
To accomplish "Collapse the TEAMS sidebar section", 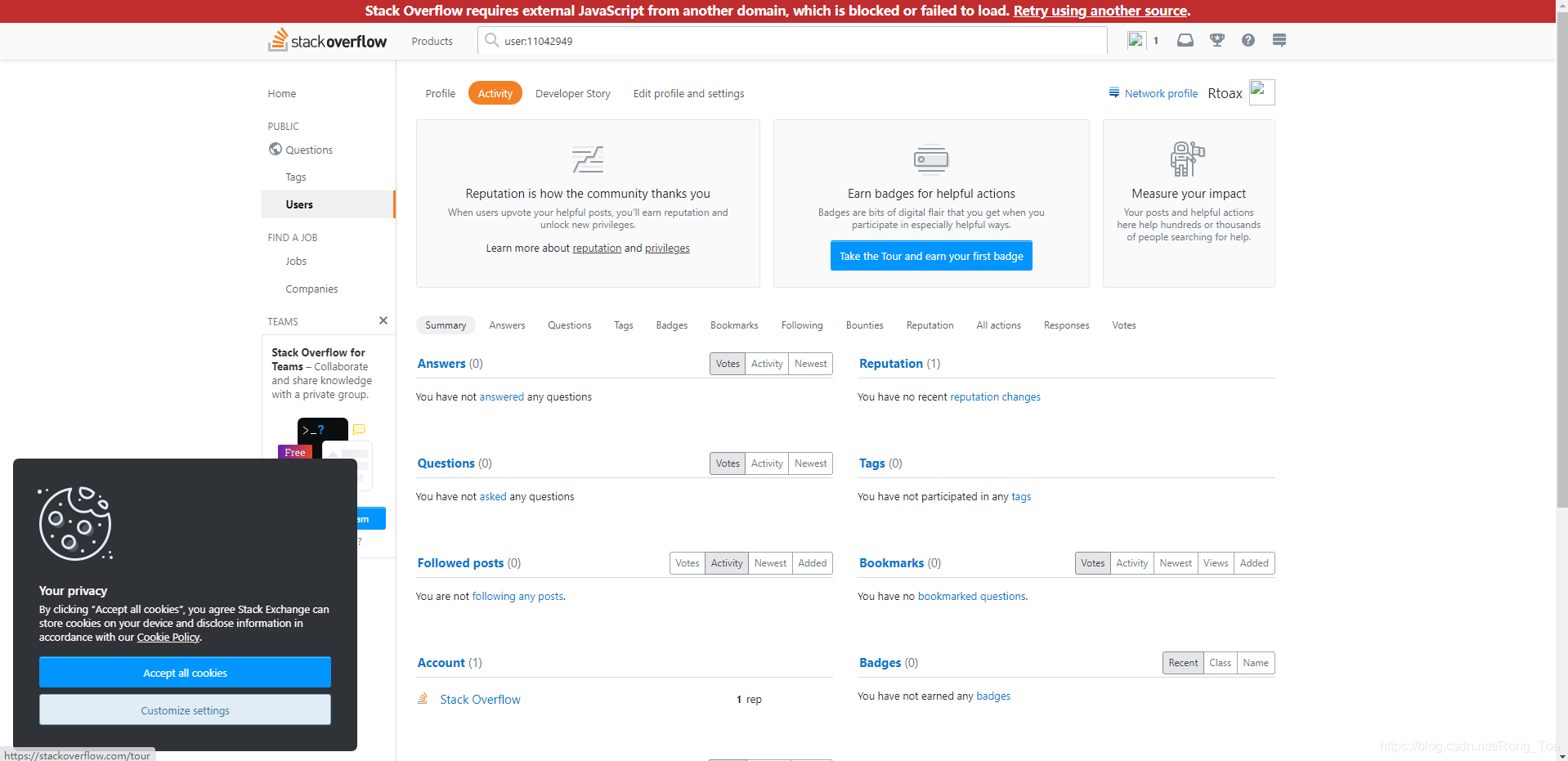I will 383,320.
